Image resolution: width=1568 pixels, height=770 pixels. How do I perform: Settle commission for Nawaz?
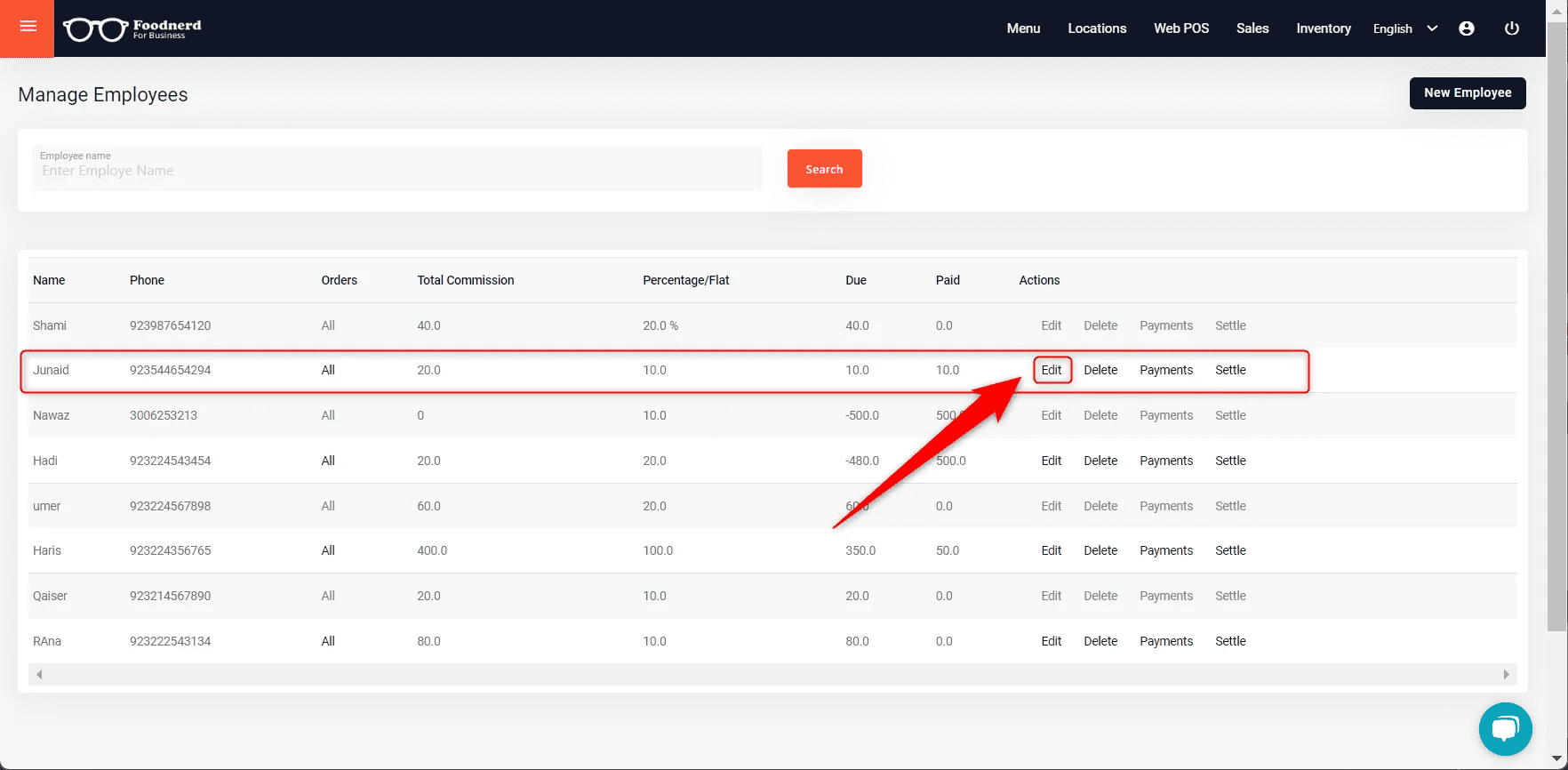(x=1230, y=415)
